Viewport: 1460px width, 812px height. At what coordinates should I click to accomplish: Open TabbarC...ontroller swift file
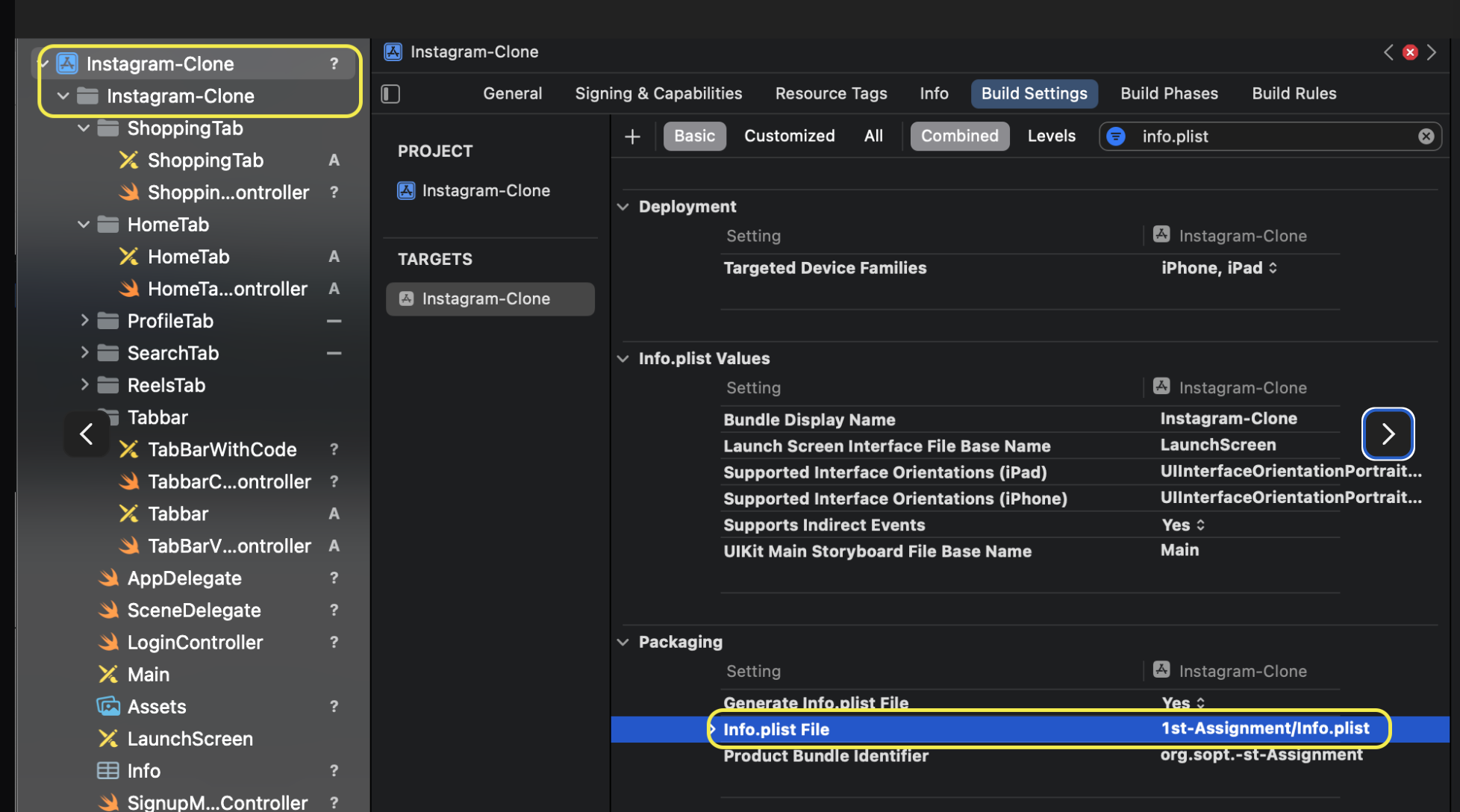228,481
